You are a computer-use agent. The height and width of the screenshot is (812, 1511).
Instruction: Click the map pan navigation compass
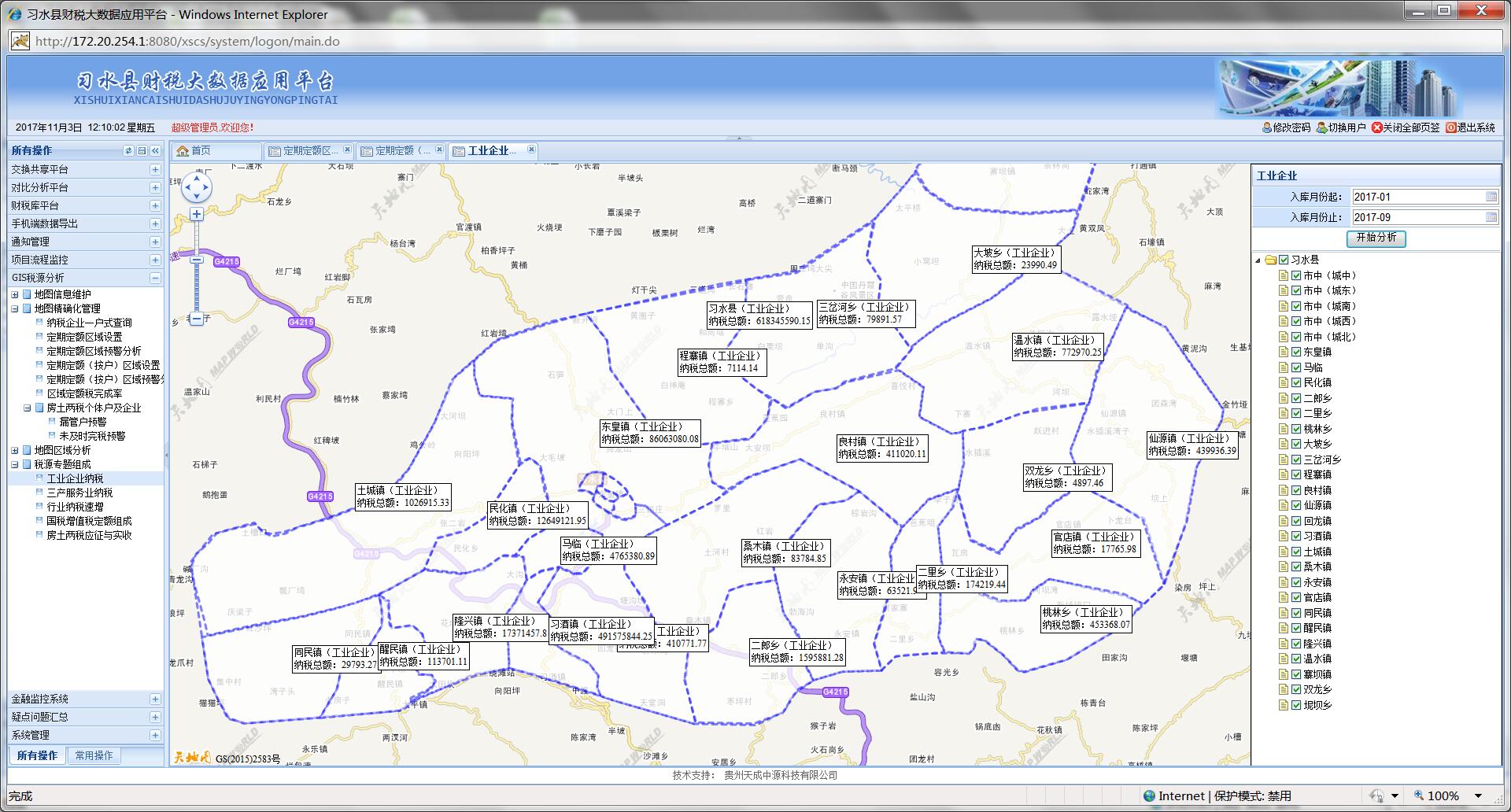click(196, 187)
